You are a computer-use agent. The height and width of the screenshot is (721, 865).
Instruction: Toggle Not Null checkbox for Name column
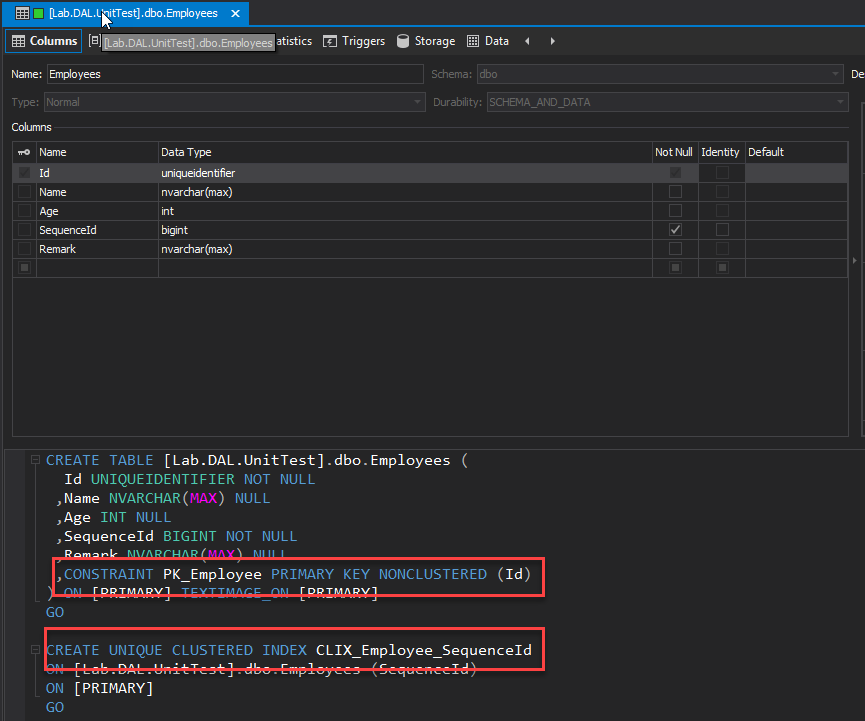pyautogui.click(x=675, y=192)
